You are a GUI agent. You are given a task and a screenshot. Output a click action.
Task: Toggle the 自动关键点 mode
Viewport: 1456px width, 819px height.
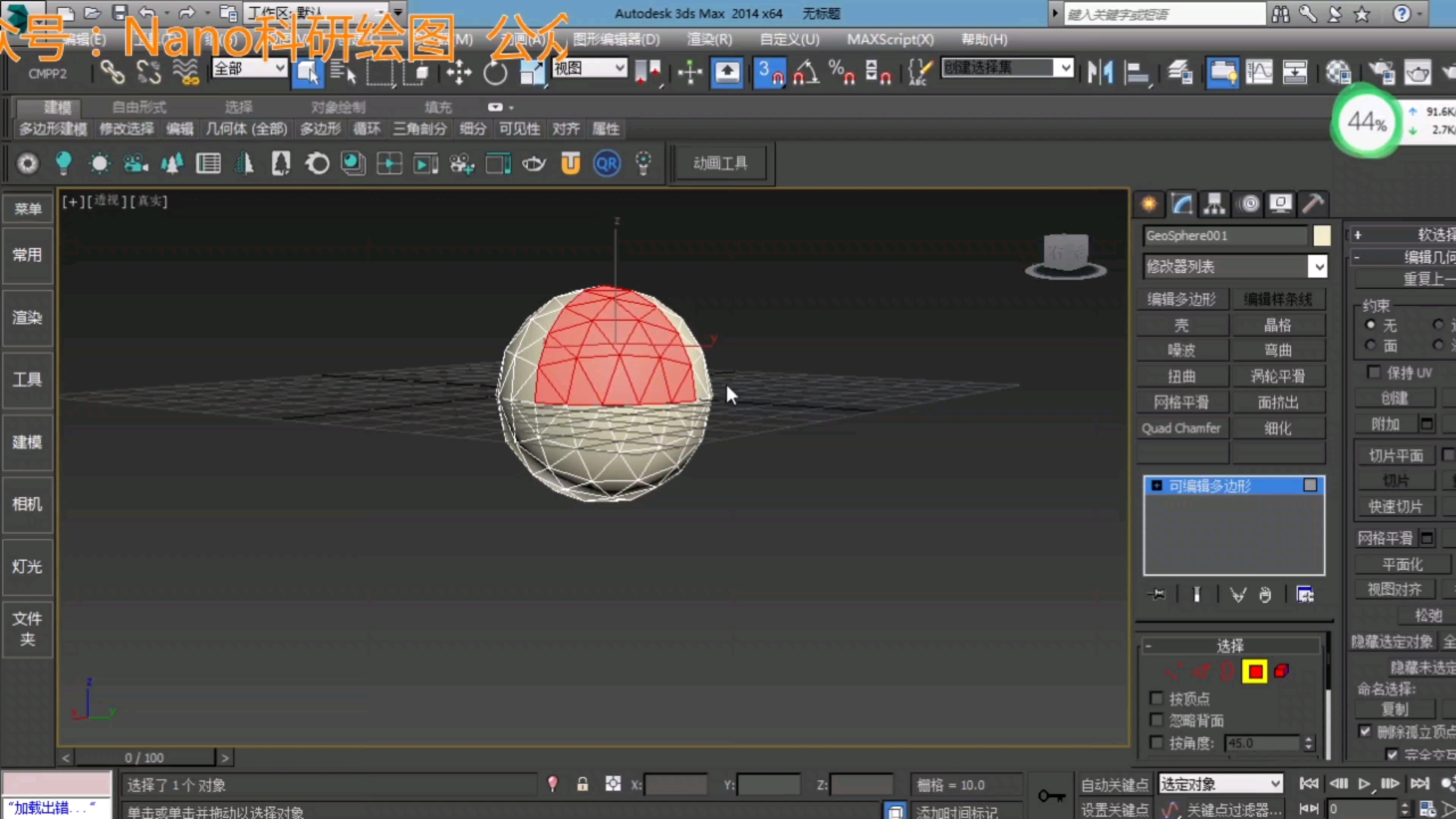pos(1115,784)
